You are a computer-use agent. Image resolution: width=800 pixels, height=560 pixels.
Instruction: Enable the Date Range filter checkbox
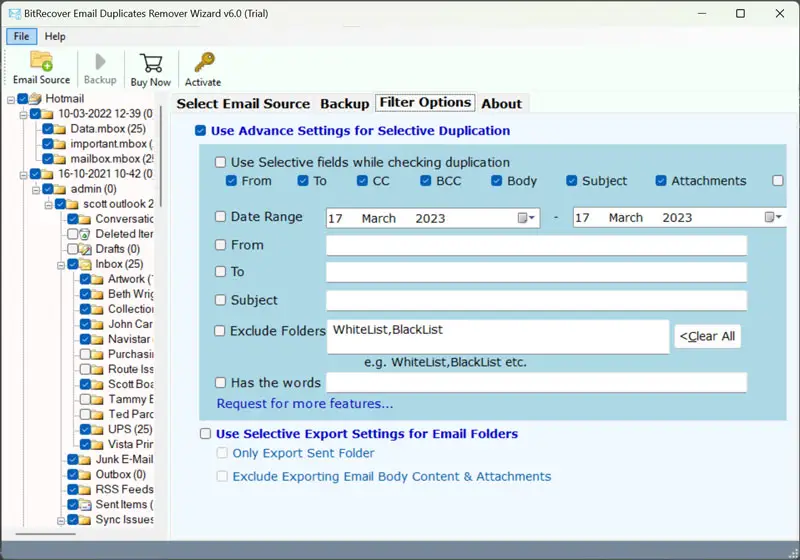220,217
